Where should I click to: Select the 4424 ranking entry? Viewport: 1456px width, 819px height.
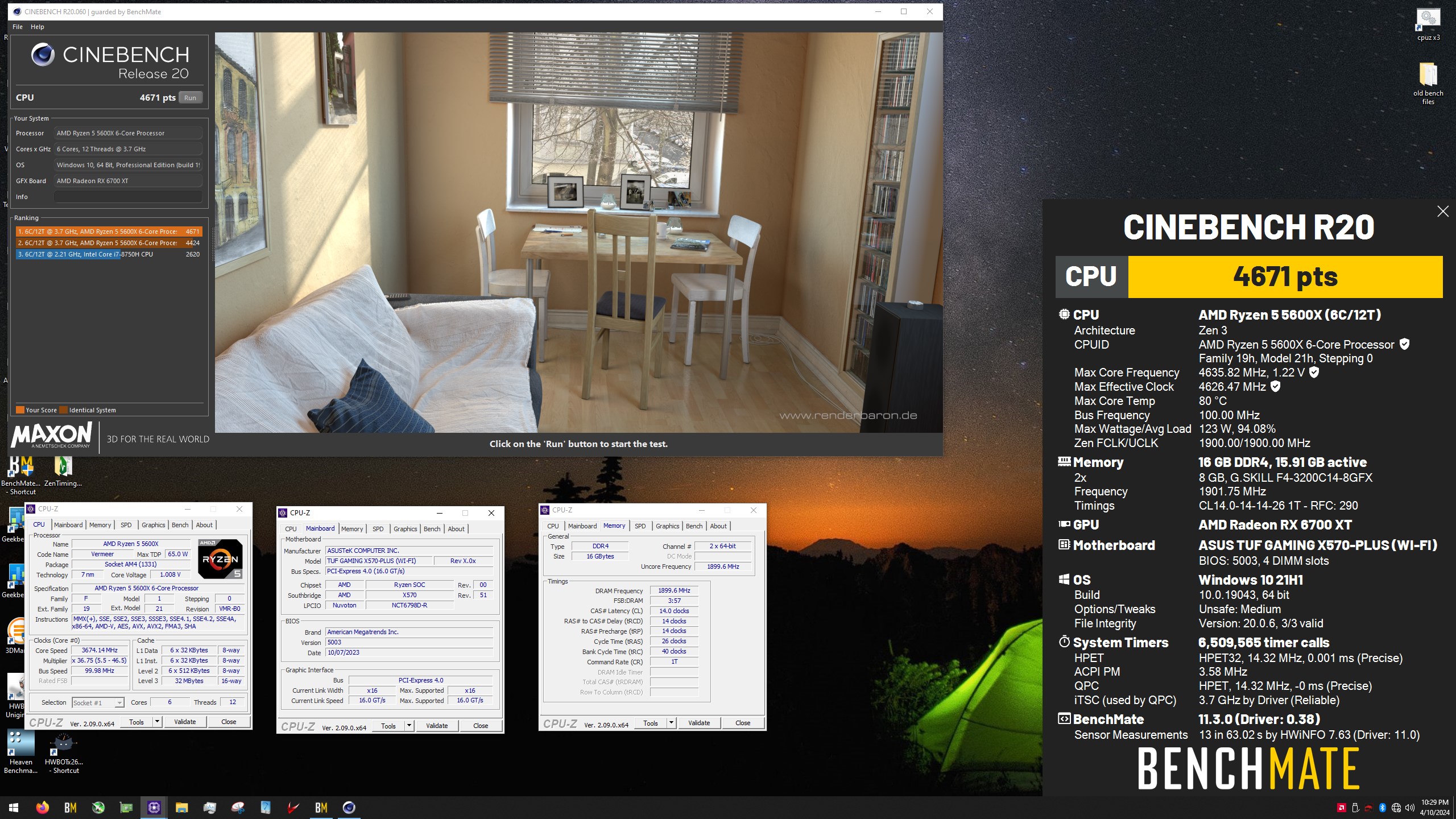(x=109, y=243)
